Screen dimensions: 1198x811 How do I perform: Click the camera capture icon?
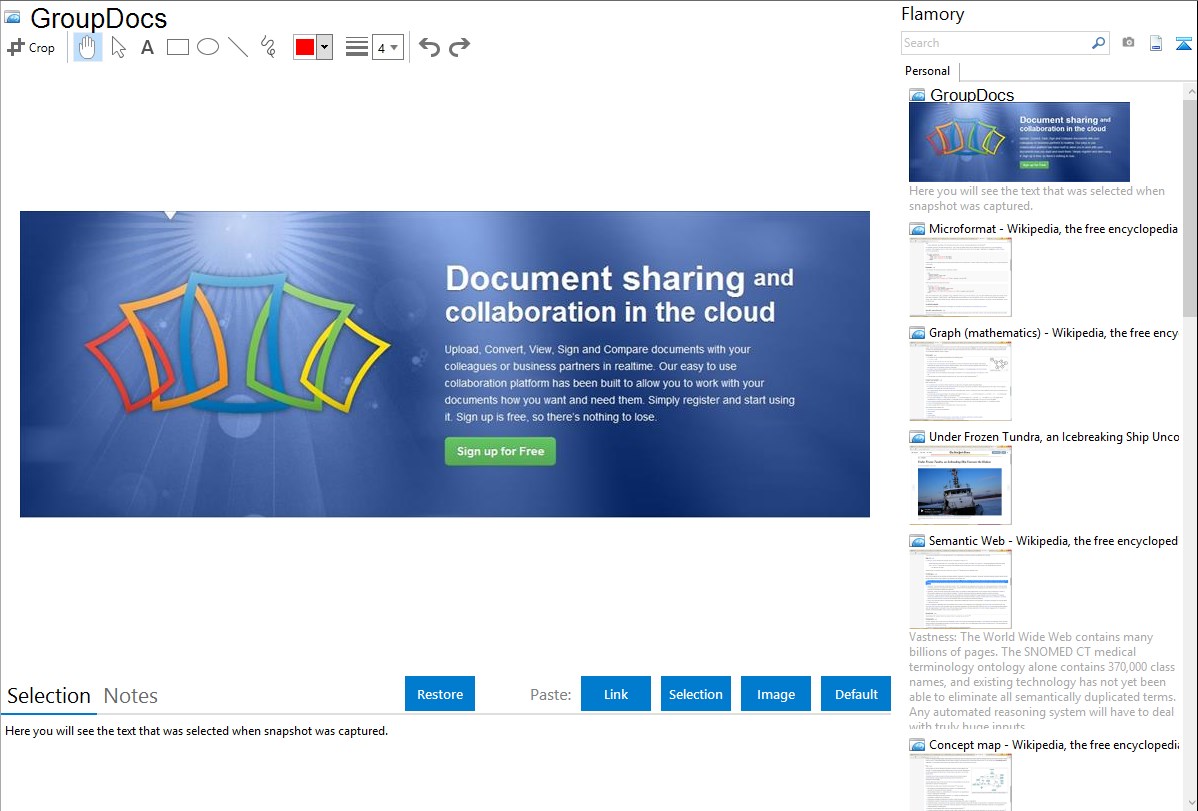coord(1128,43)
